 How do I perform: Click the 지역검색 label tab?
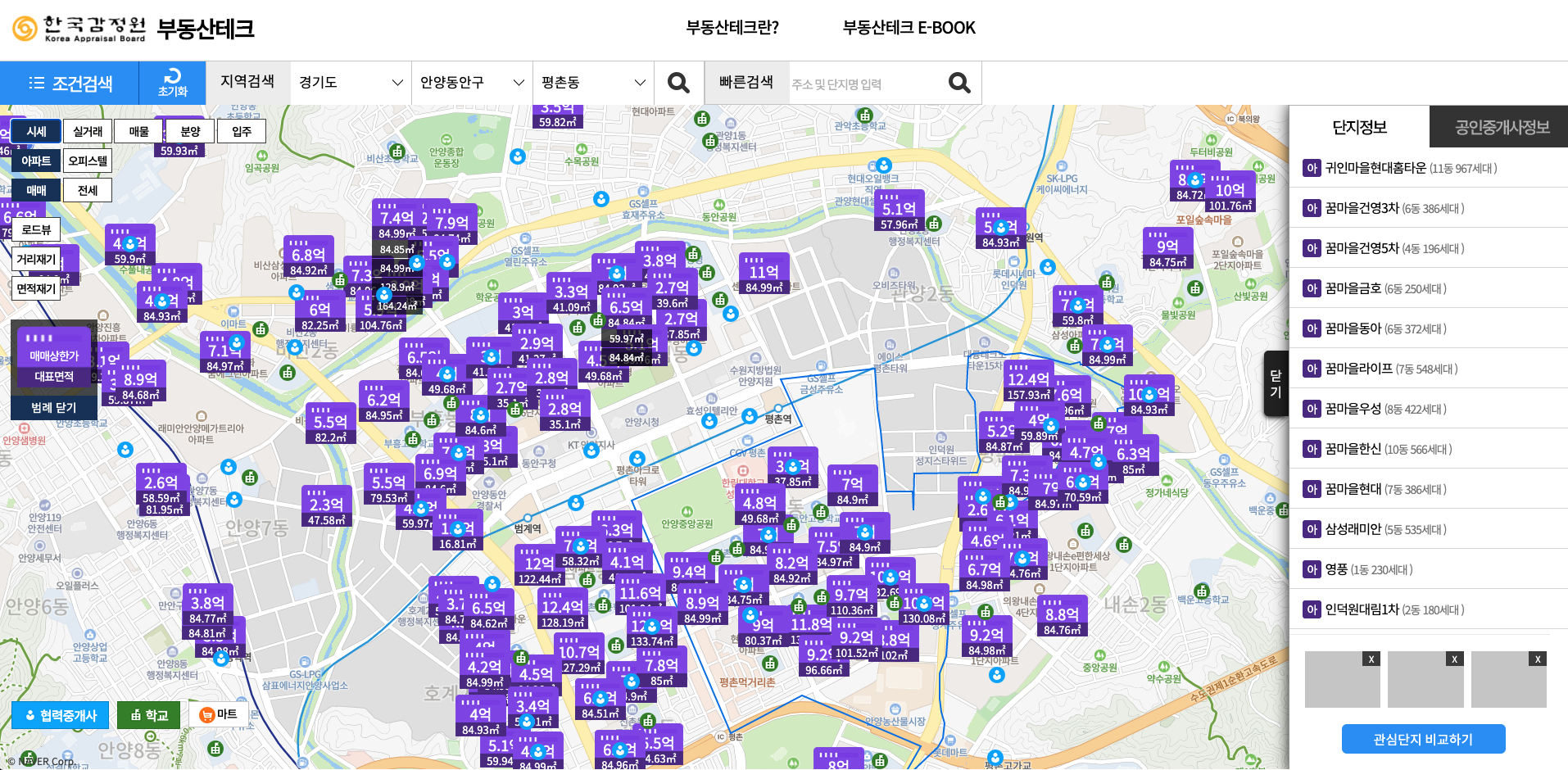247,82
